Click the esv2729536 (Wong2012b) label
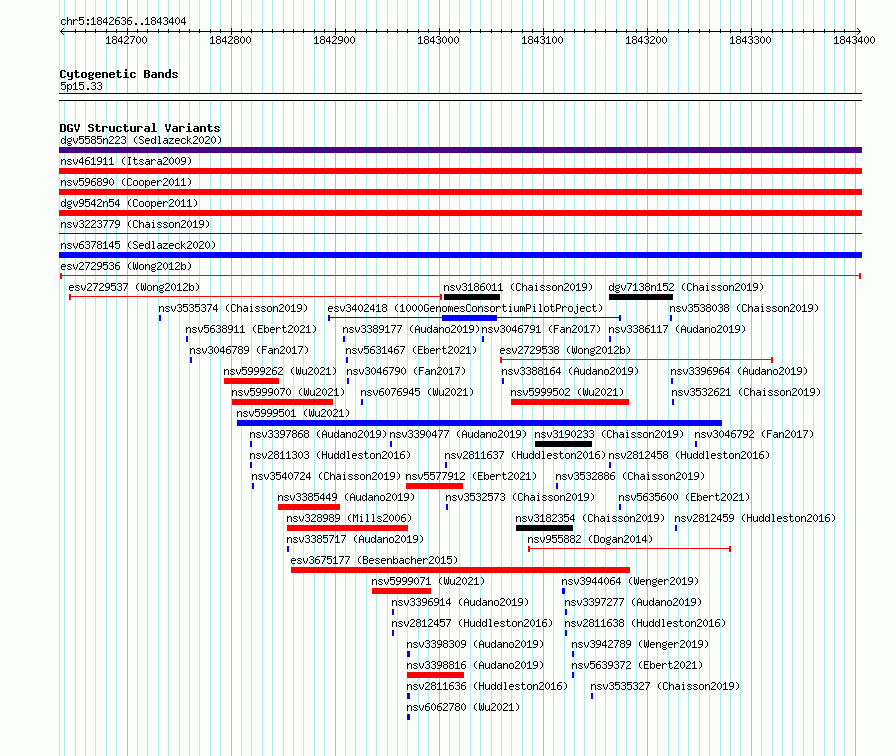The image size is (890, 756). click(x=126, y=266)
